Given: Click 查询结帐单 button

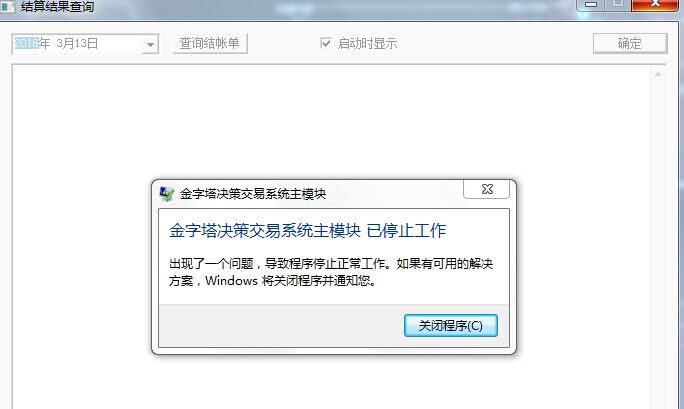Looking at the screenshot, I should coord(210,43).
